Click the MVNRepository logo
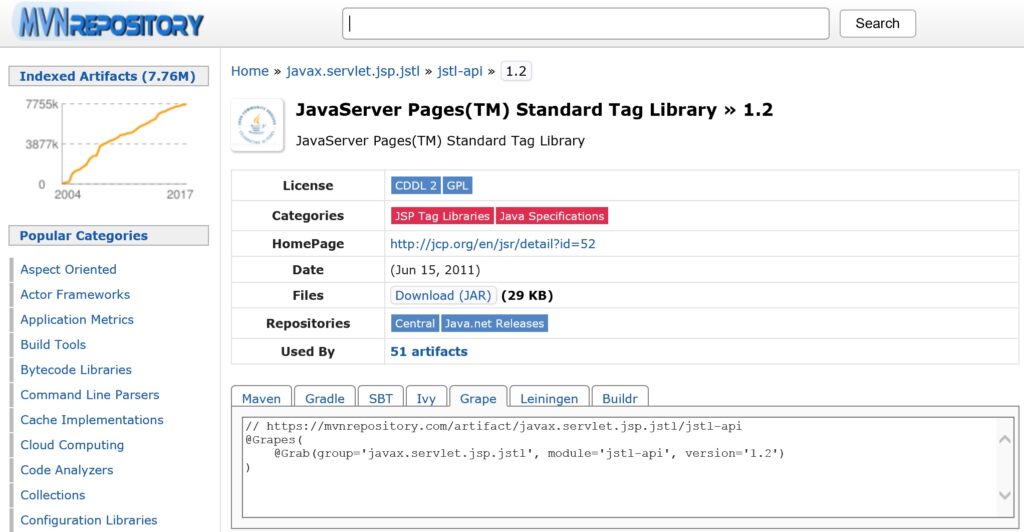1024x532 pixels. (x=110, y=23)
